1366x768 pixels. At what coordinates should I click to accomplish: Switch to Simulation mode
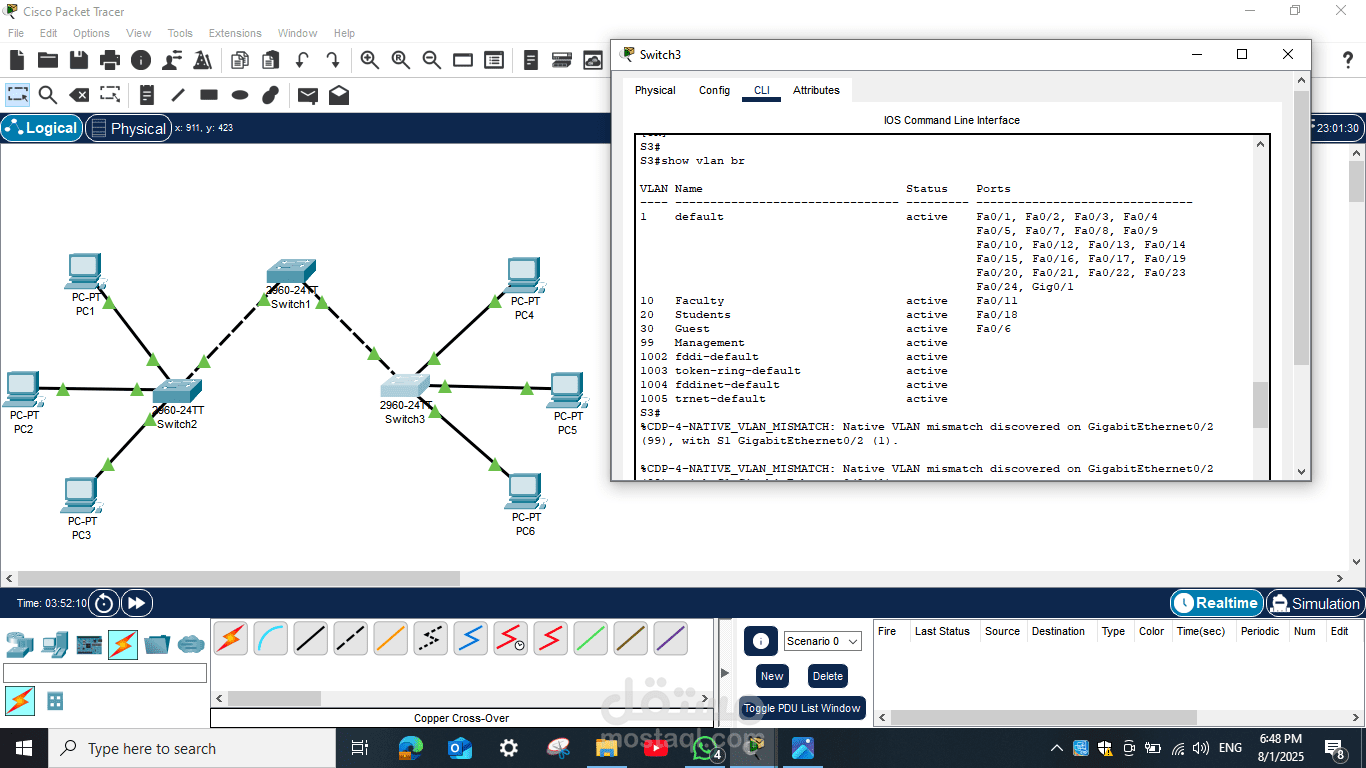[1314, 603]
